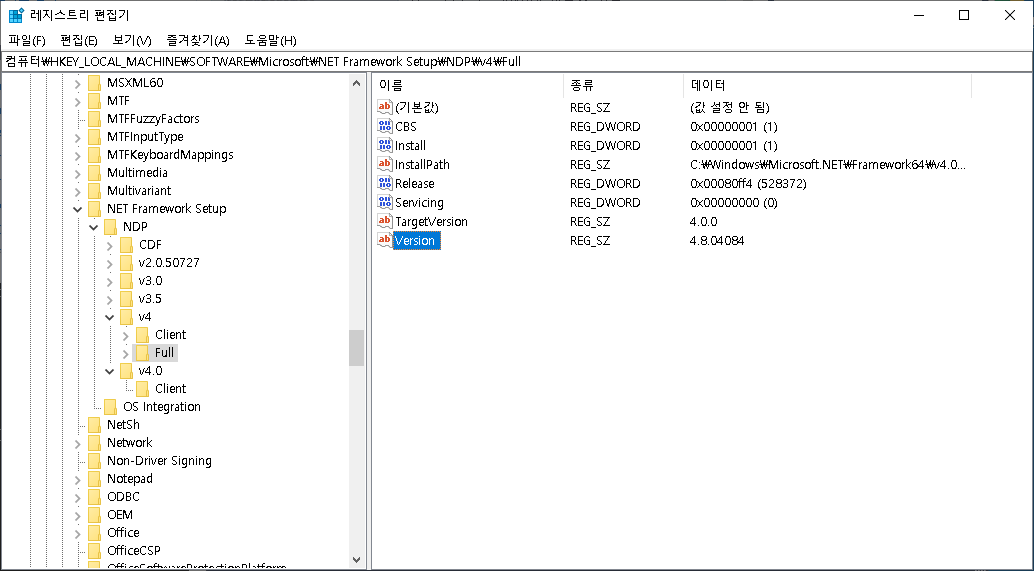1034x571 pixels.
Task: Click the string icon beside Version
Action: [x=384, y=241]
